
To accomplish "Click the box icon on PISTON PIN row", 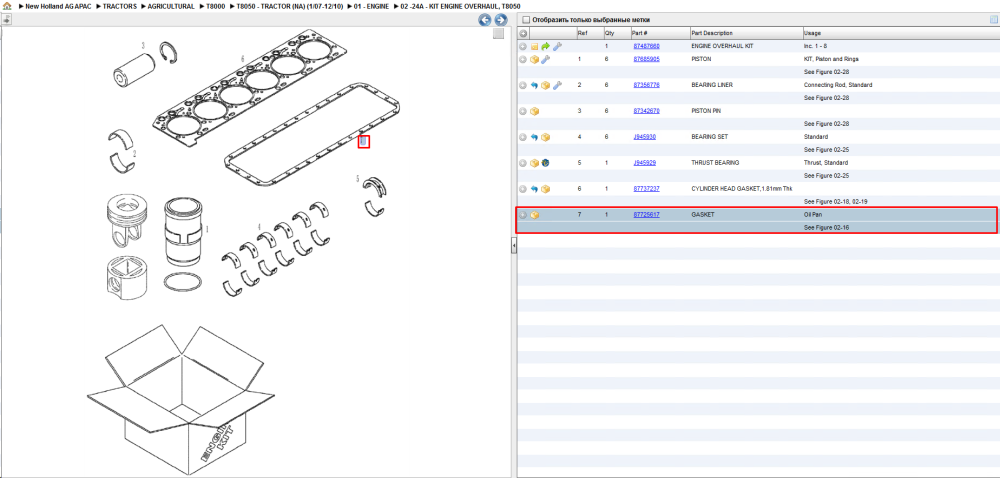I will (534, 111).
